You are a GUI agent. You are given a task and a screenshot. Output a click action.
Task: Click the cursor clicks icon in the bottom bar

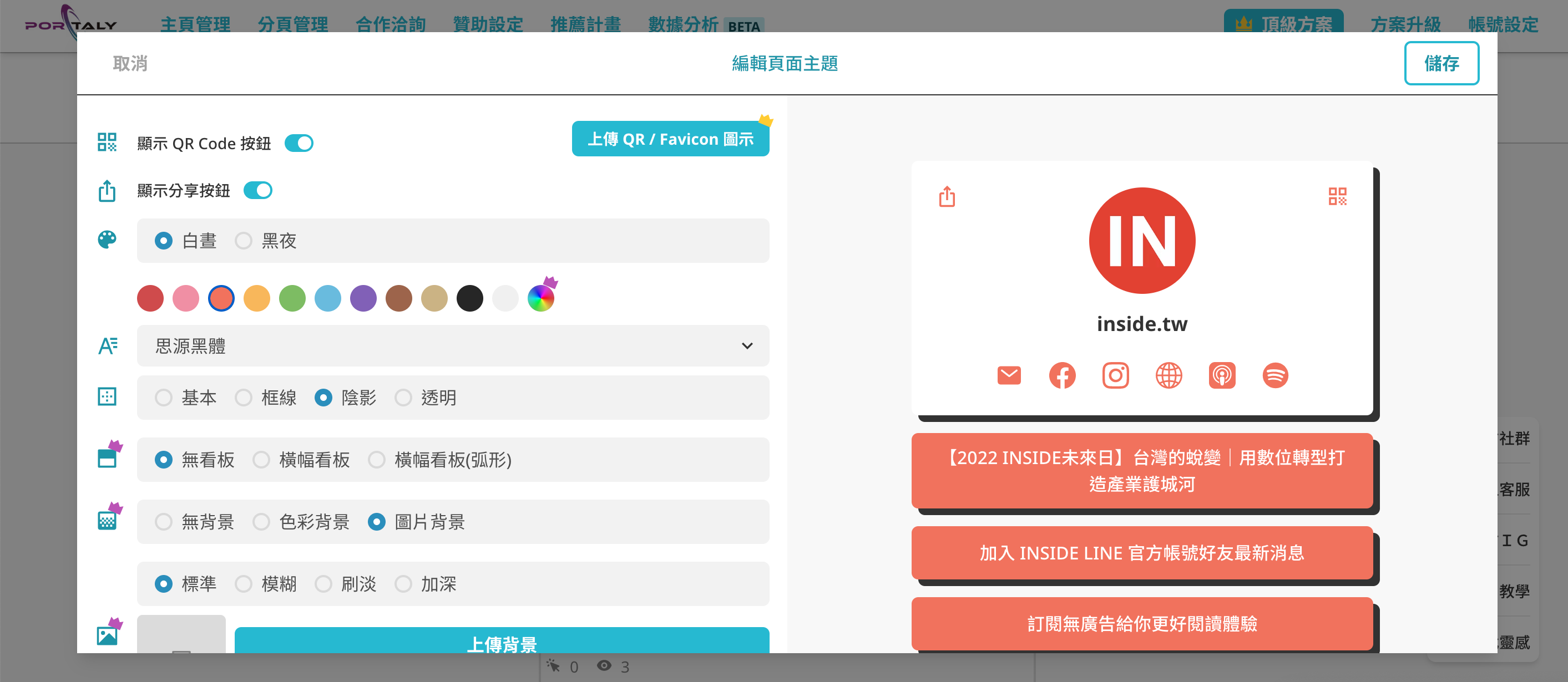pyautogui.click(x=553, y=665)
